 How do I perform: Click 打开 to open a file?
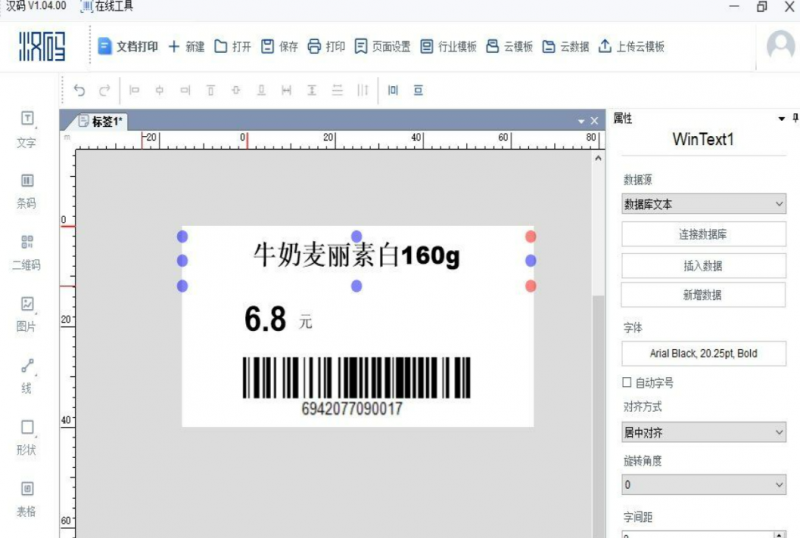[x=233, y=46]
